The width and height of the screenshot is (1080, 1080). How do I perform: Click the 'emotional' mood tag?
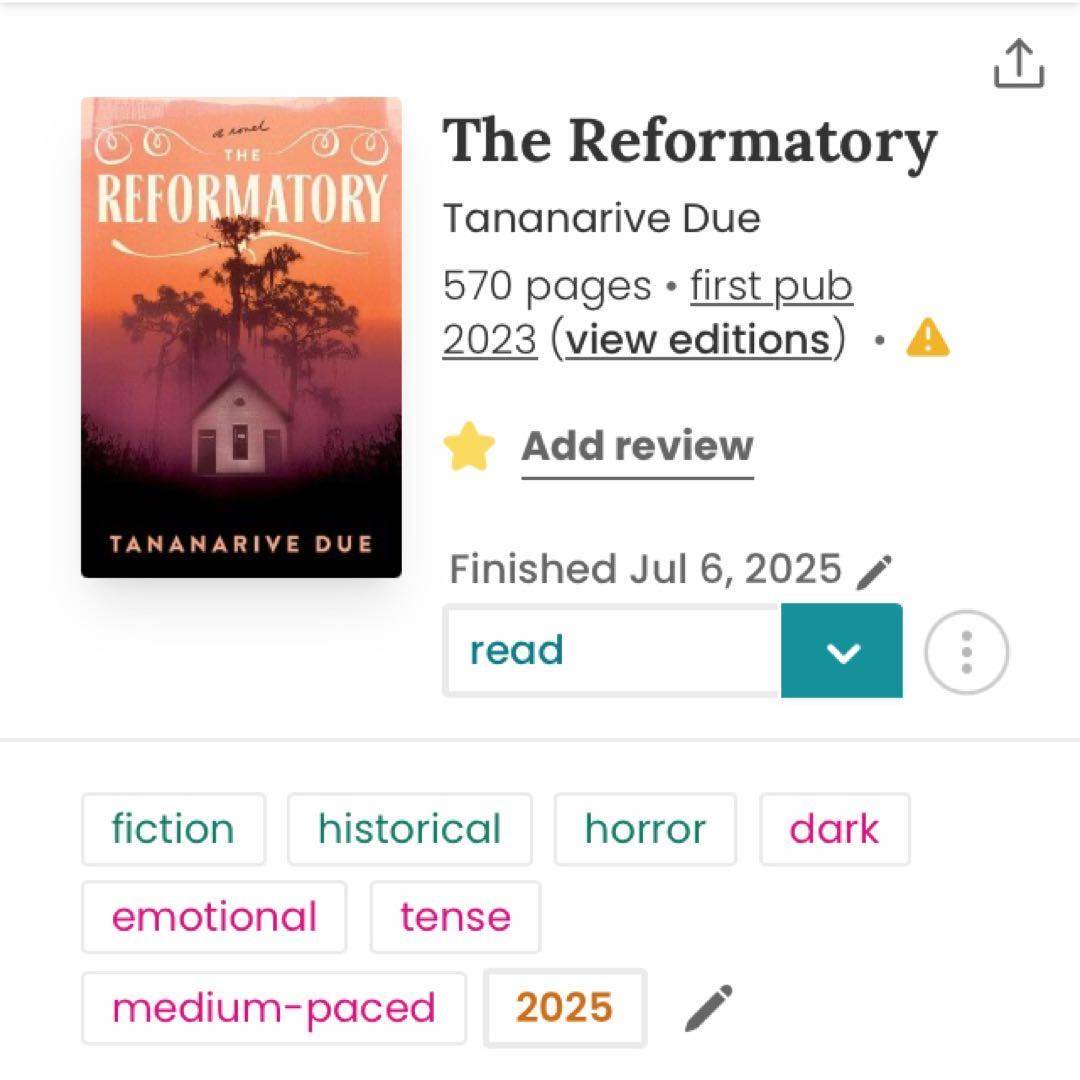pyautogui.click(x=214, y=917)
